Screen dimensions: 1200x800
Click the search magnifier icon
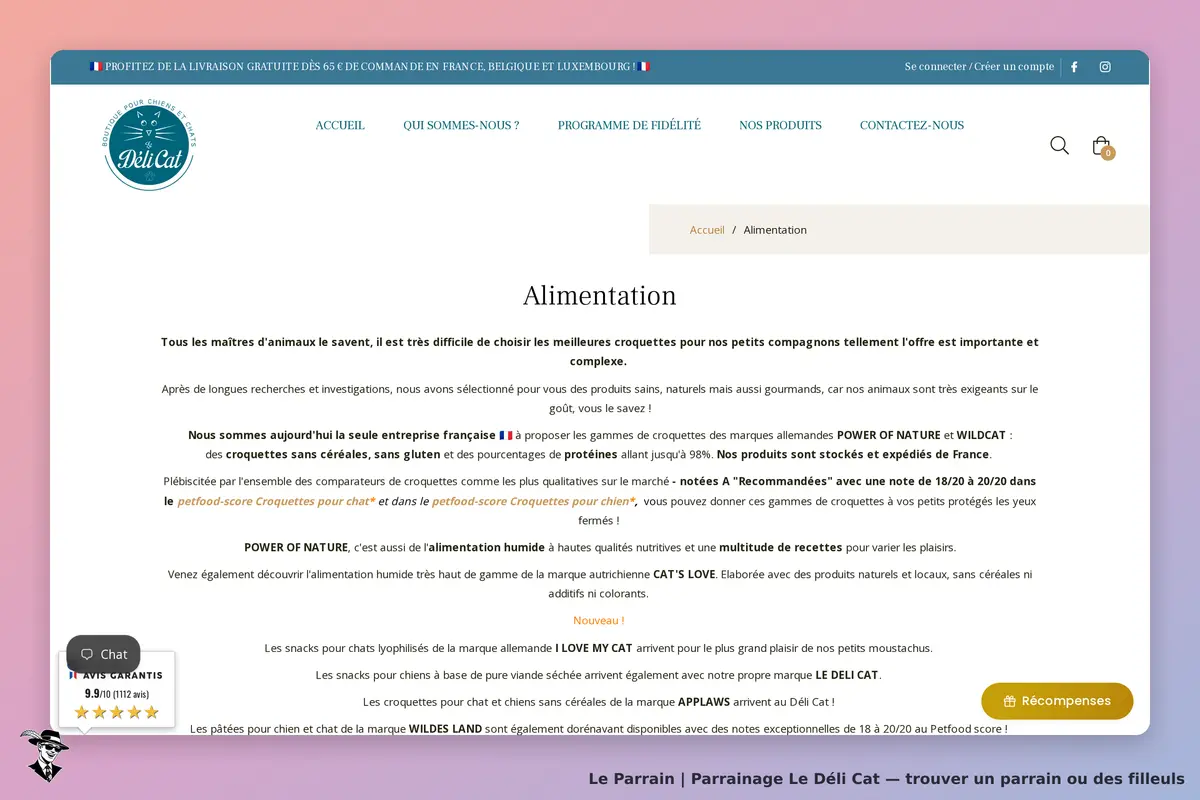(1059, 146)
